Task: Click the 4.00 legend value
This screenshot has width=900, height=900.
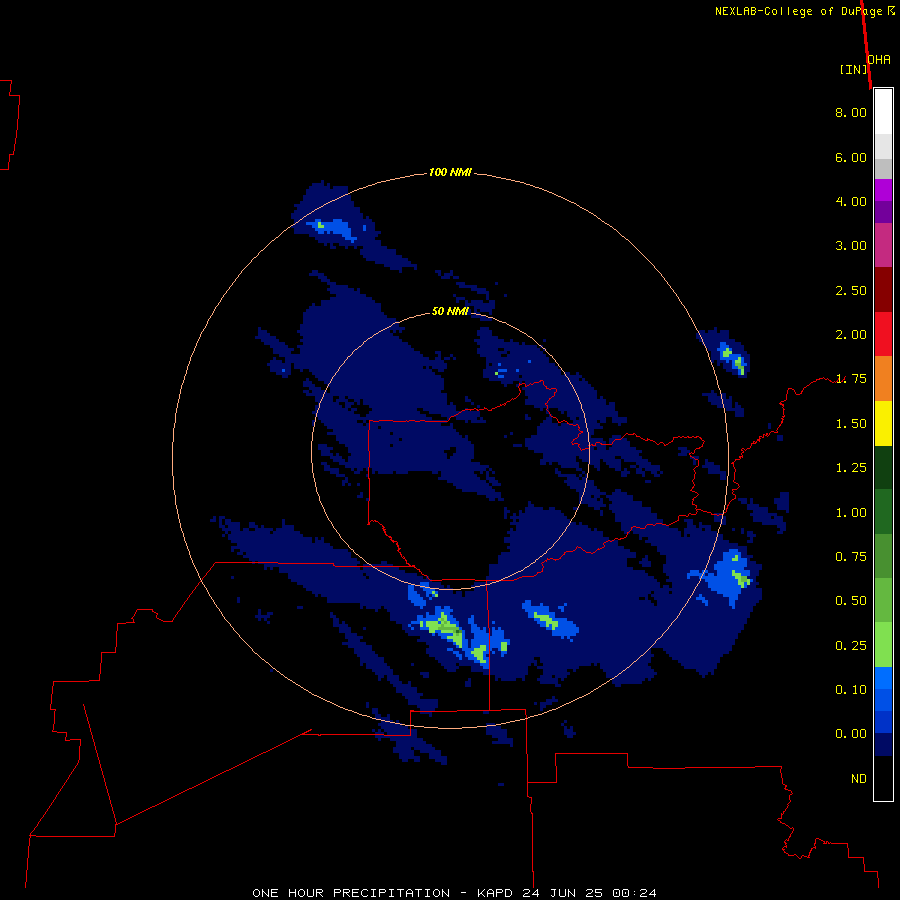Action: tap(851, 201)
